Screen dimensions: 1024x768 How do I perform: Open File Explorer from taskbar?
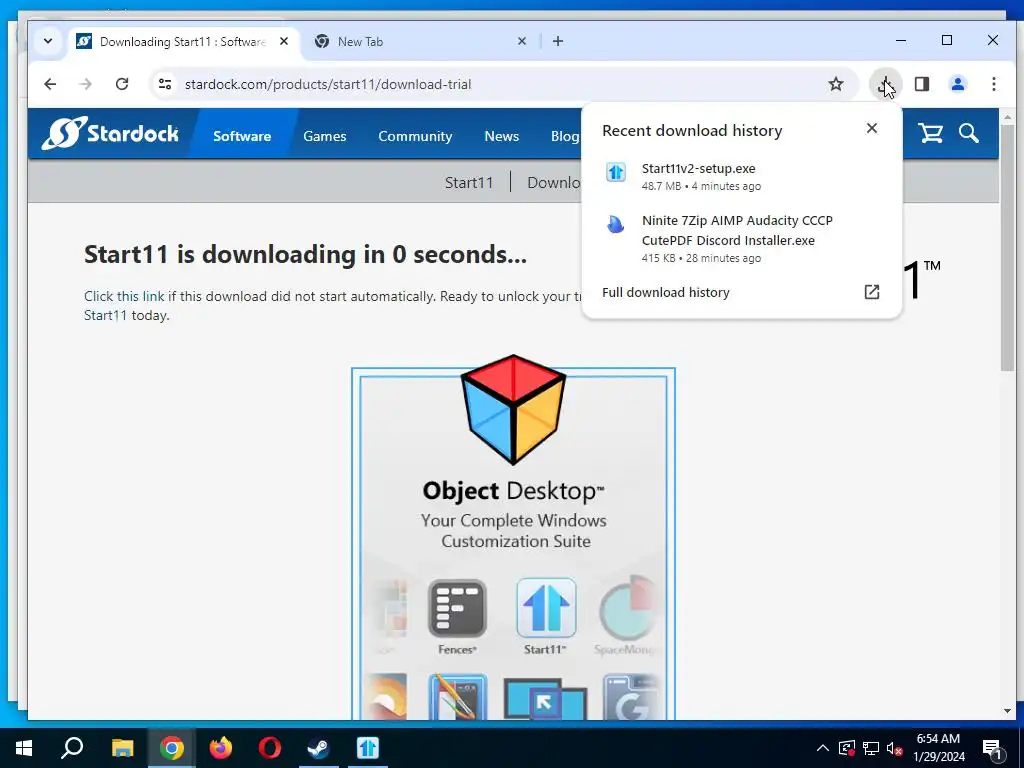(122, 748)
